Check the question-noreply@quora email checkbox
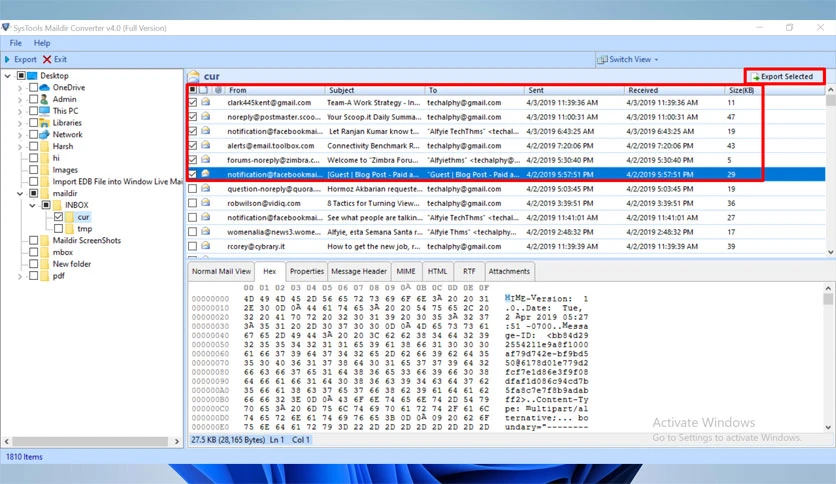Image resolution: width=836 pixels, height=484 pixels. [192, 189]
